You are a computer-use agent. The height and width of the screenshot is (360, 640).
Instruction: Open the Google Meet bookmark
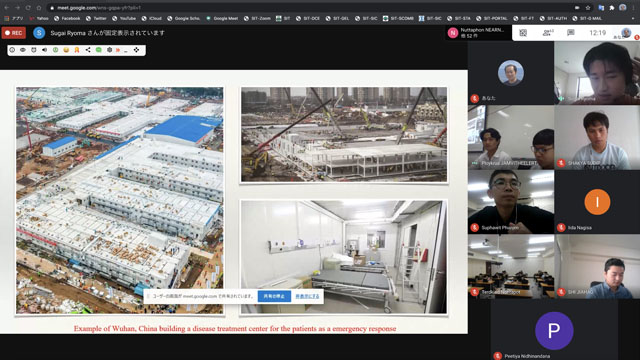point(222,18)
